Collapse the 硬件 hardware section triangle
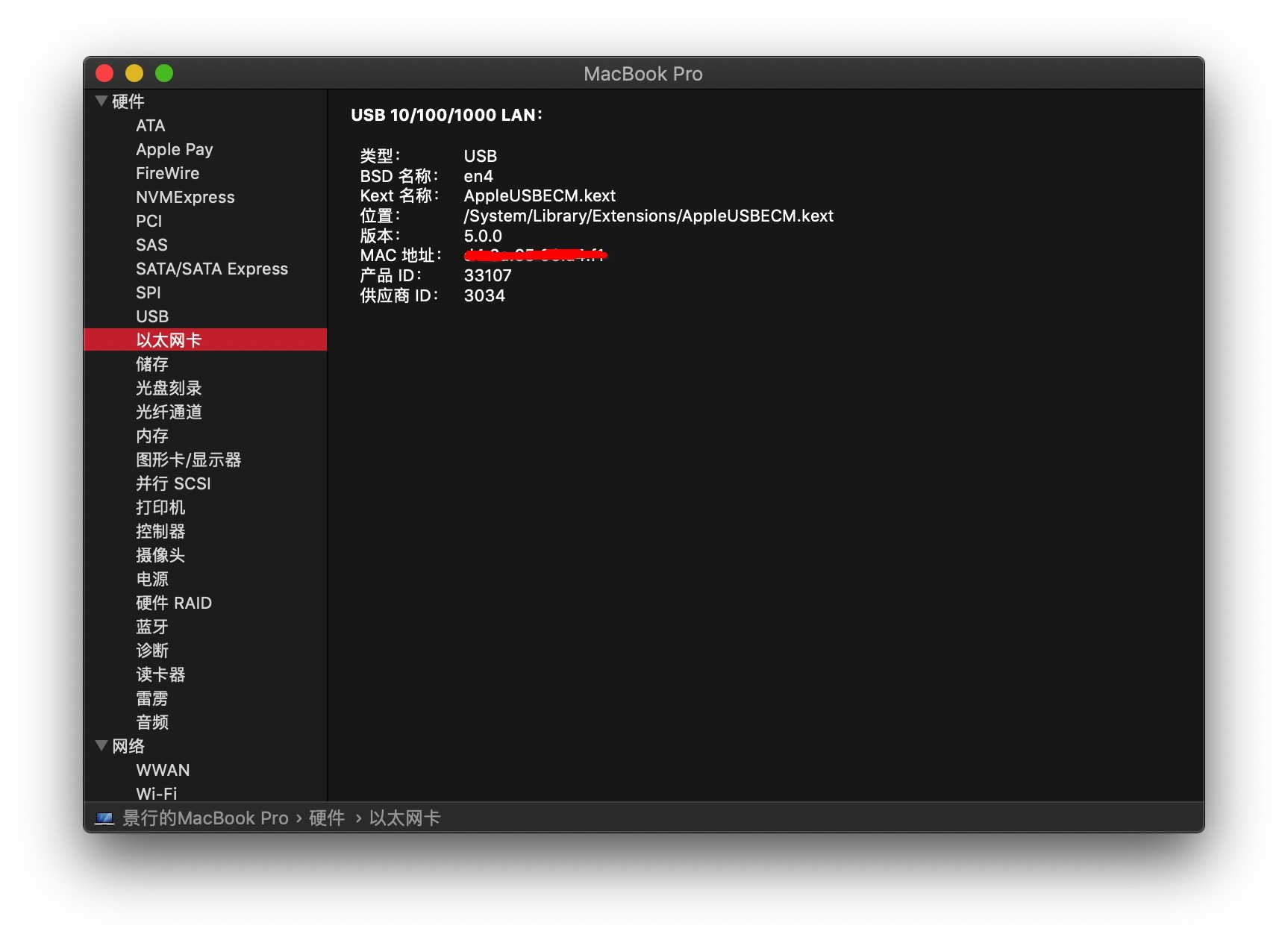1288x943 pixels. 101,101
